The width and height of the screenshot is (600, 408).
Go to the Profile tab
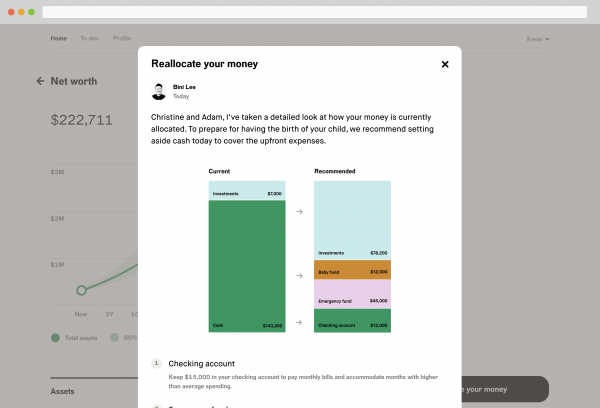(x=122, y=38)
